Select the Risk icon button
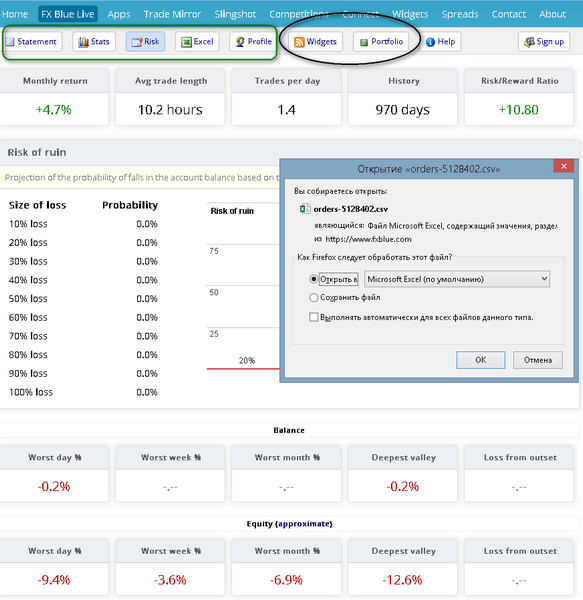The width and height of the screenshot is (583, 600). 137,42
